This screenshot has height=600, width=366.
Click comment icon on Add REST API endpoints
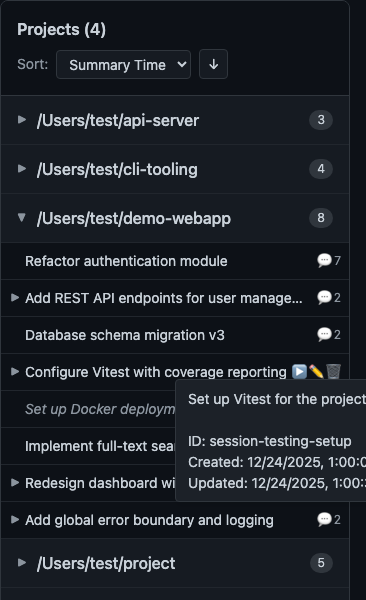[324, 297]
